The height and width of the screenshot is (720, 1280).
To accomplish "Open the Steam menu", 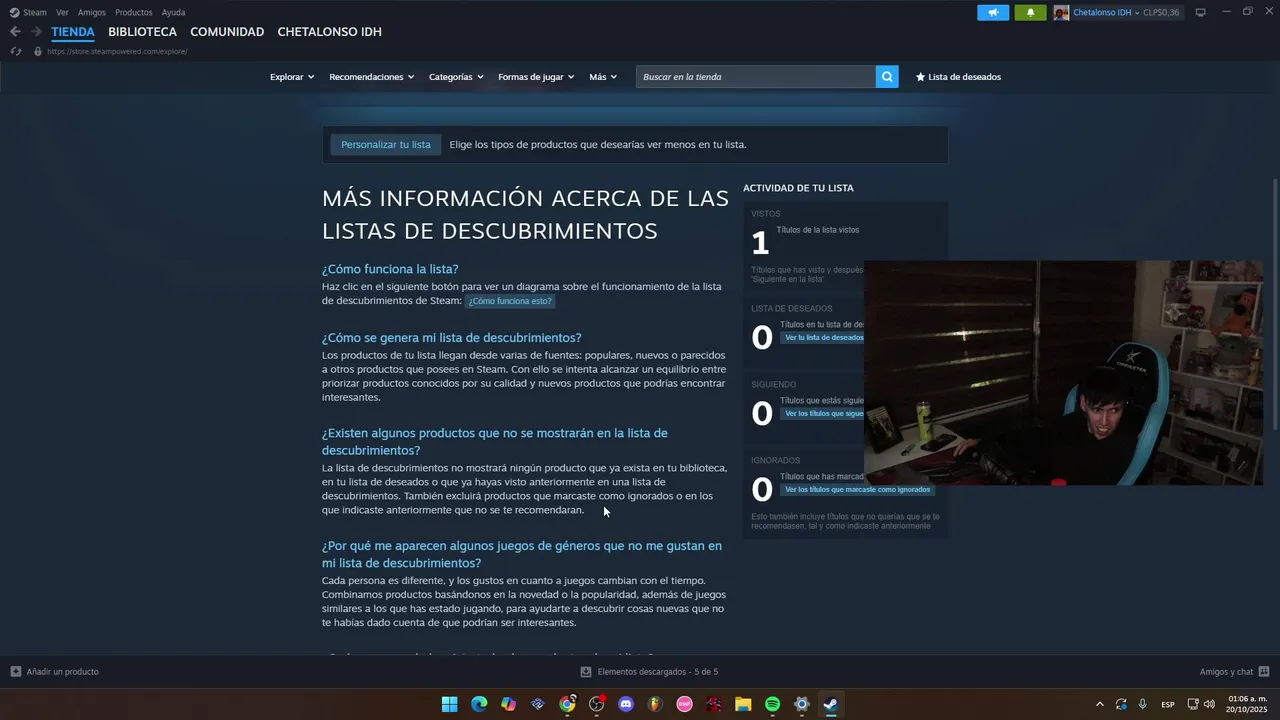I will (35, 12).
